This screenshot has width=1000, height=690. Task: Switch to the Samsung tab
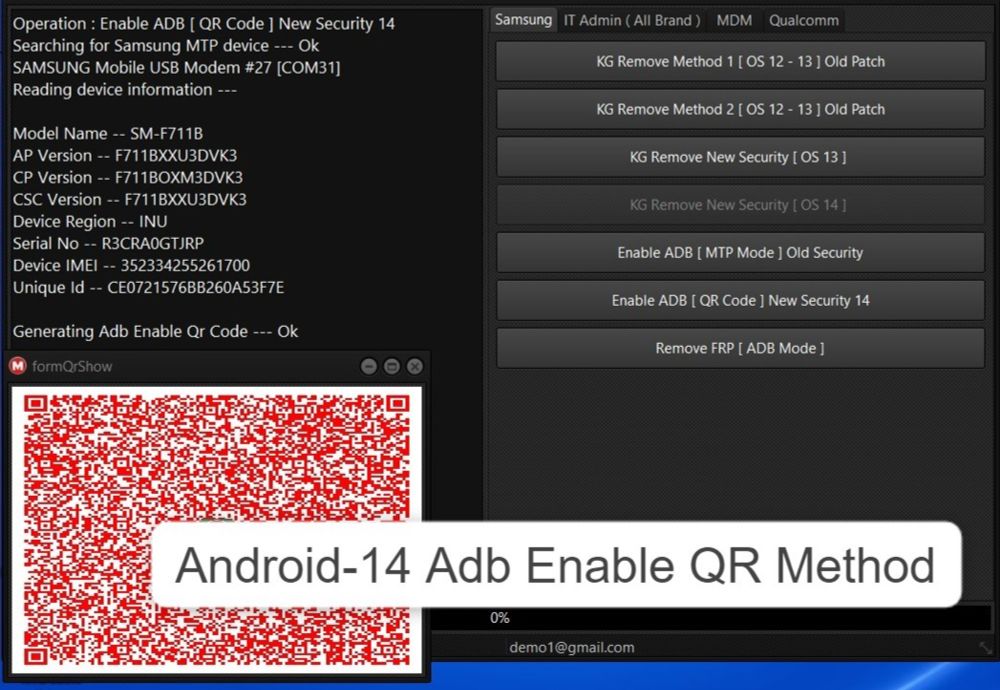[524, 20]
